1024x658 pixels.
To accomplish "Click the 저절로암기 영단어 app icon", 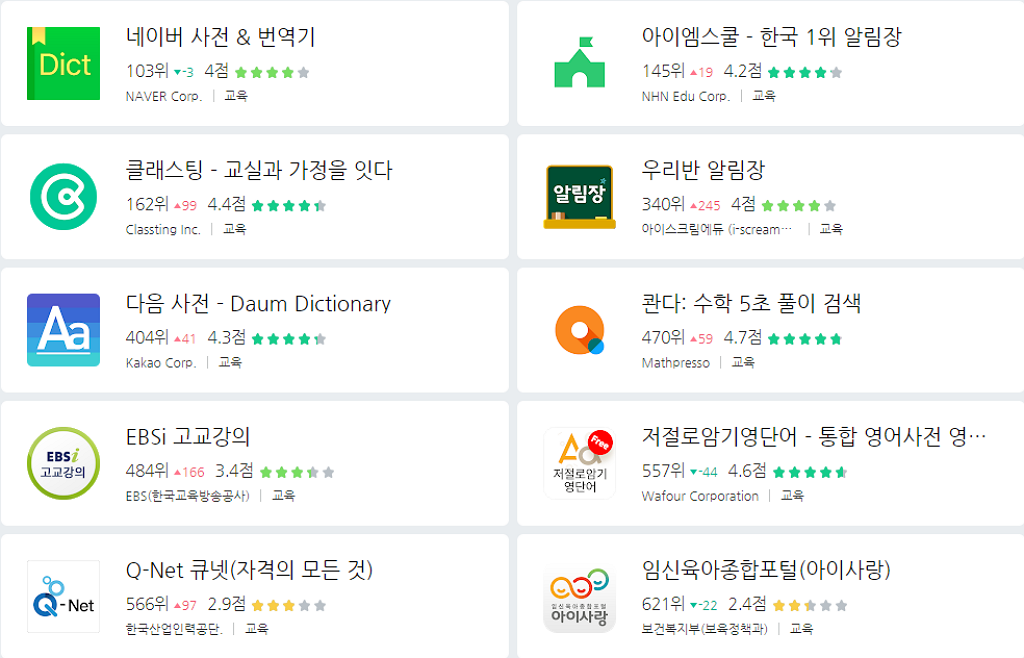I will pyautogui.click(x=579, y=463).
